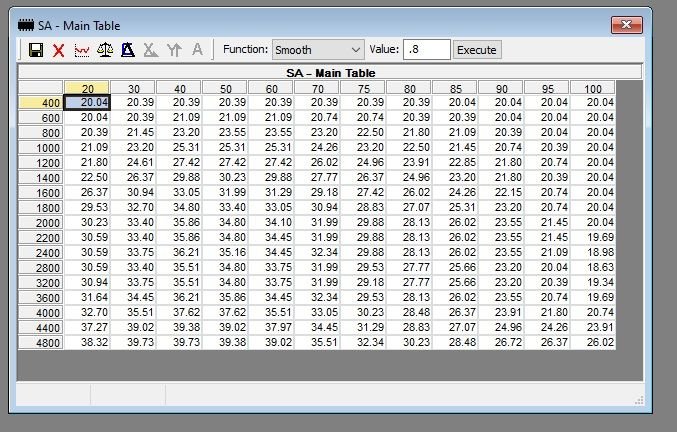Click the Value input field
This screenshot has height=432, width=677.
click(426, 50)
